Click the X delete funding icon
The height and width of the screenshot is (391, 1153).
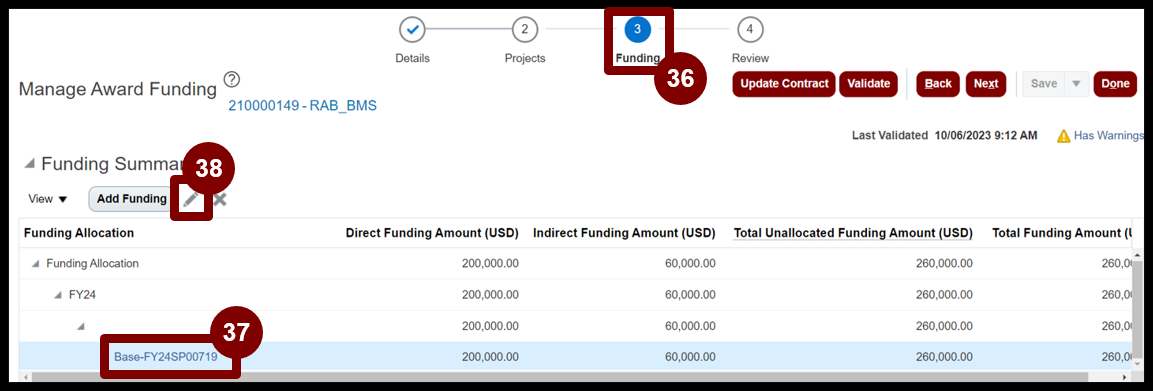[219, 199]
